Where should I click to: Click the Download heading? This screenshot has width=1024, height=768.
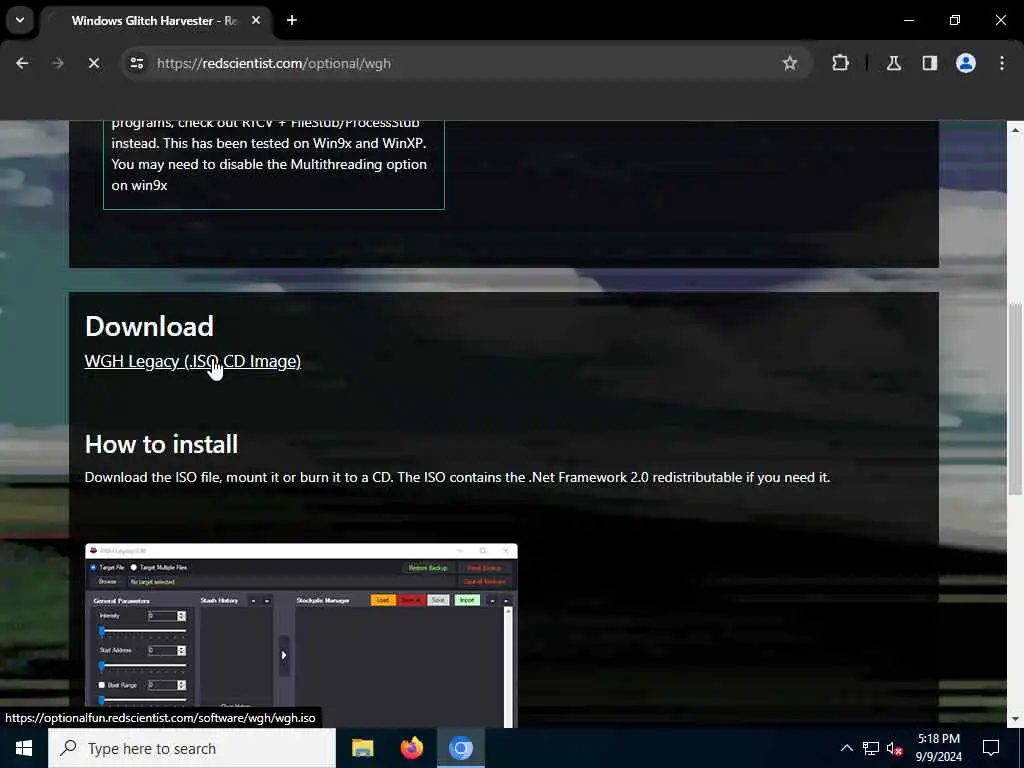150,327
